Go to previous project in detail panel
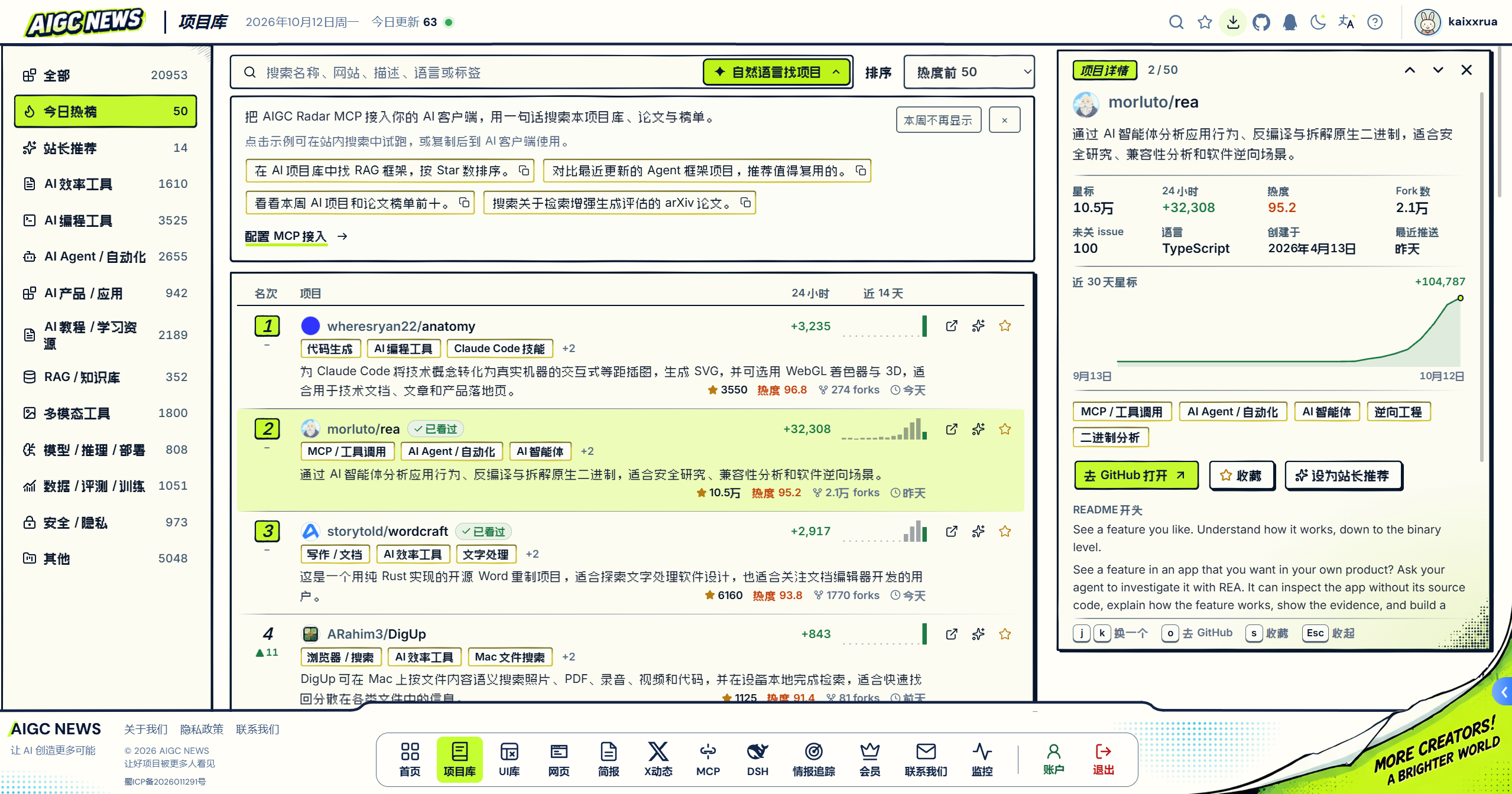1512x794 pixels. coord(1410,70)
